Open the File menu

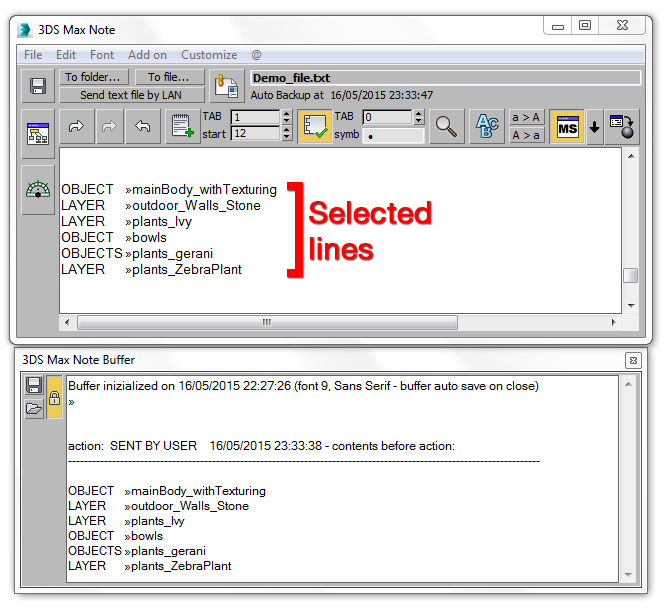click(x=33, y=55)
